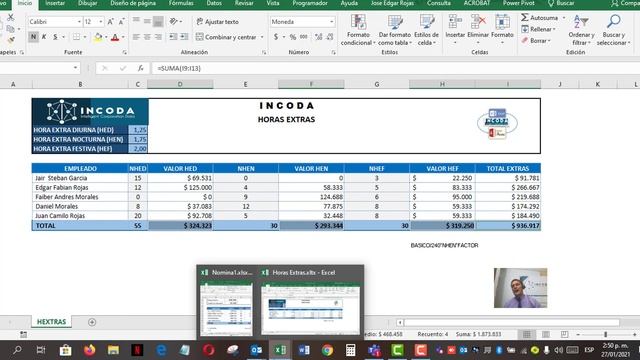The image size is (640, 360).
Task: Open Calculator from the taskbar
Action: point(350,350)
